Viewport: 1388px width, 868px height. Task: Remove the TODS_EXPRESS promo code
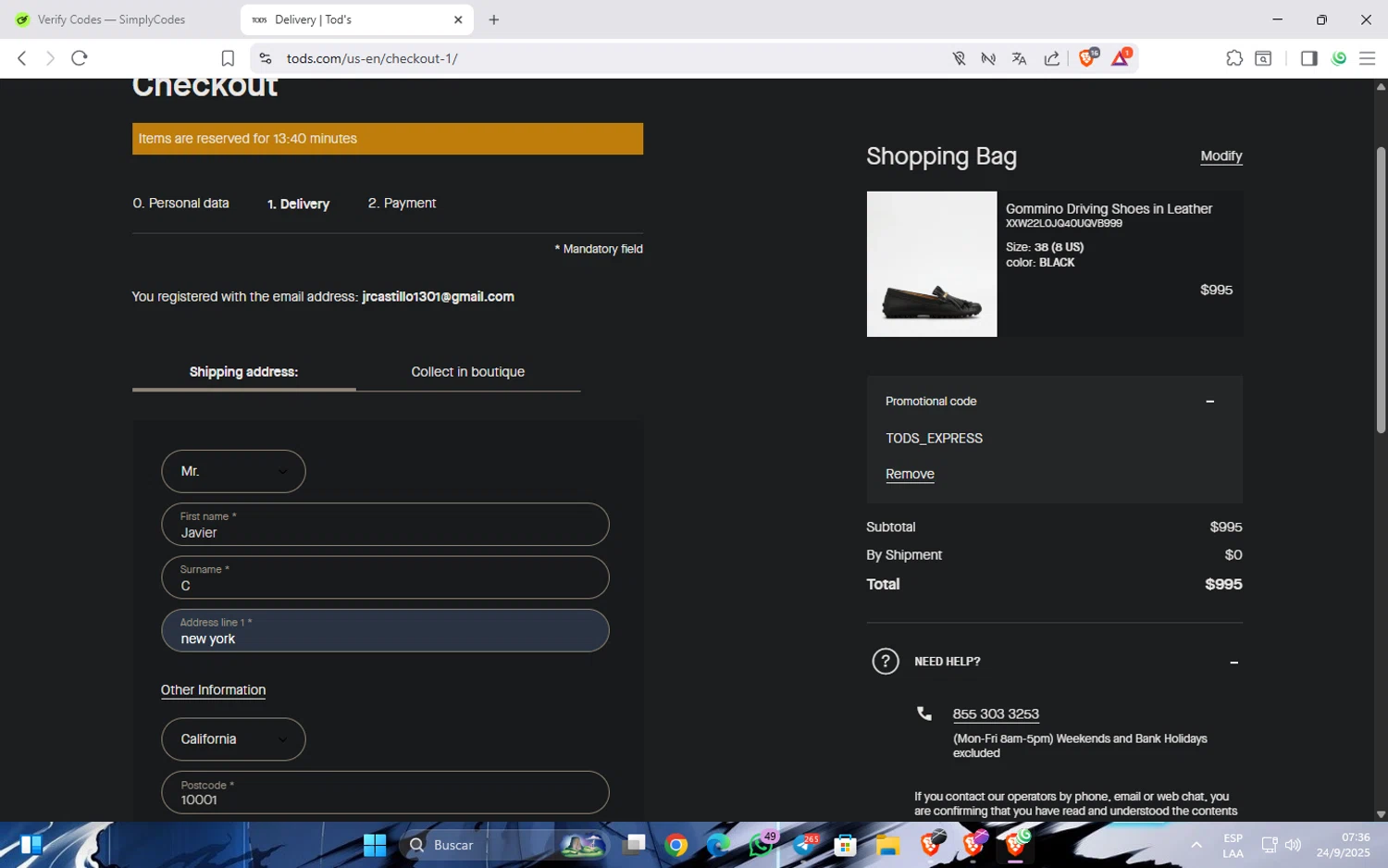tap(910, 474)
